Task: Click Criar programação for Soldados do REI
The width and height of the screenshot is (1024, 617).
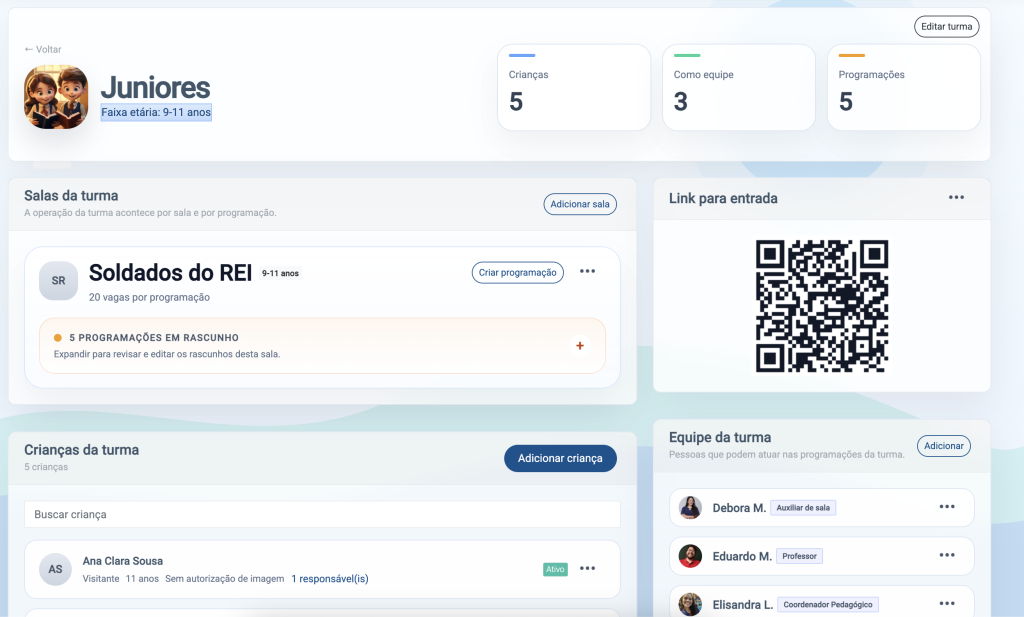Action: tap(517, 272)
